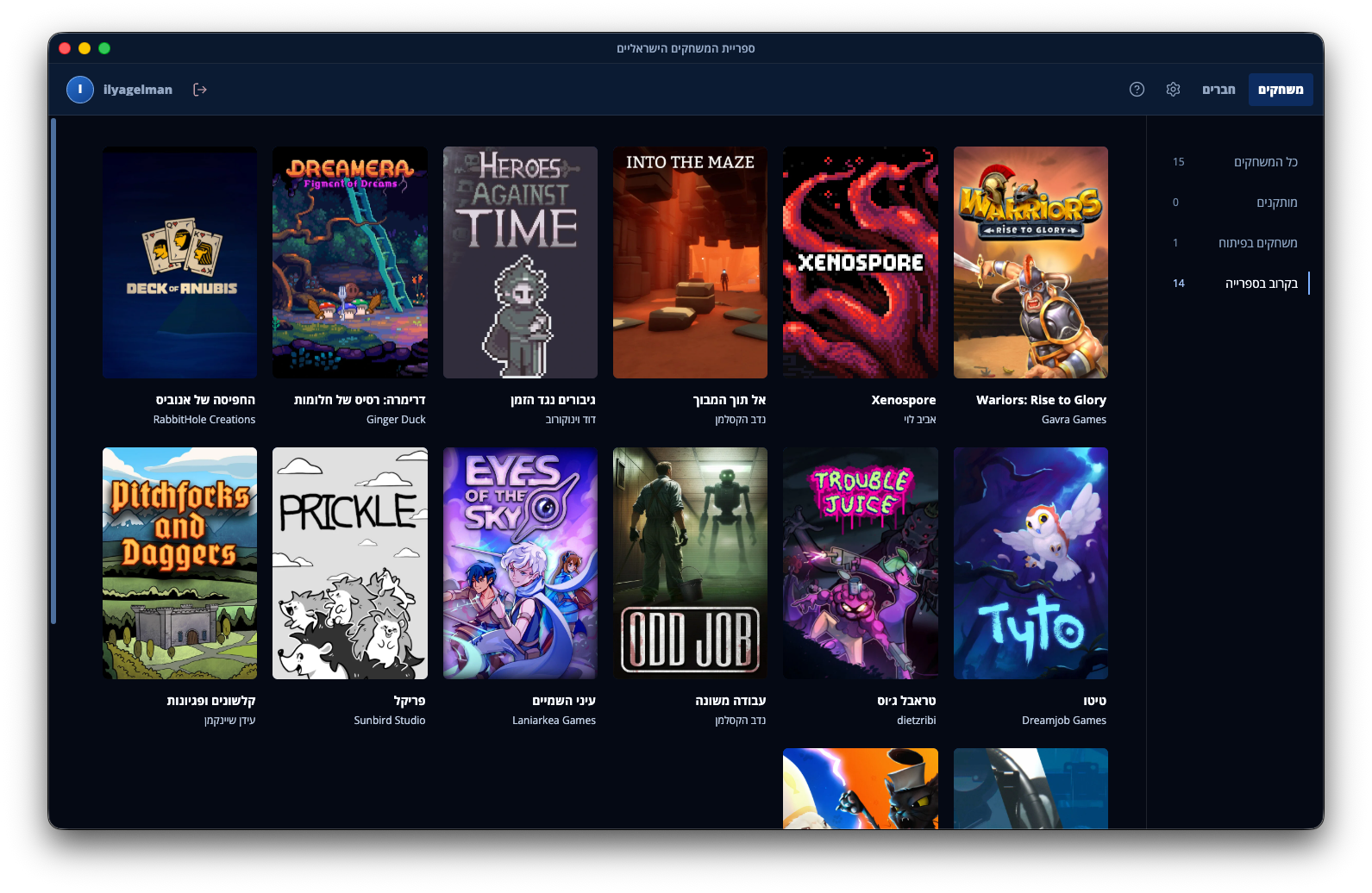The width and height of the screenshot is (1372, 893).
Task: Open the Trouble Juice game cover
Action: pos(861,563)
